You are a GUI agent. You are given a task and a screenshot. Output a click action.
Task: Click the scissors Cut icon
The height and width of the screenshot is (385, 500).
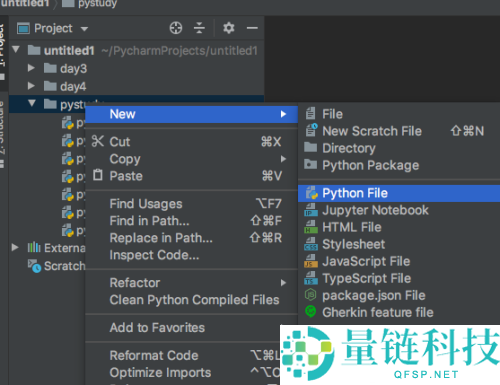98,141
